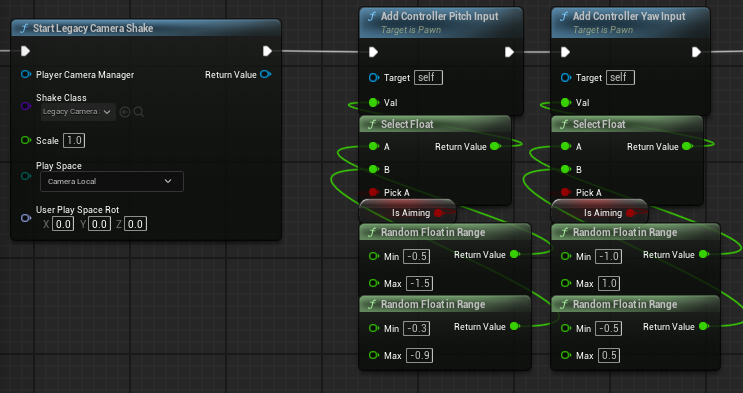Click the Scale value field showing 1.0
743x393 pixels.
tap(74, 140)
